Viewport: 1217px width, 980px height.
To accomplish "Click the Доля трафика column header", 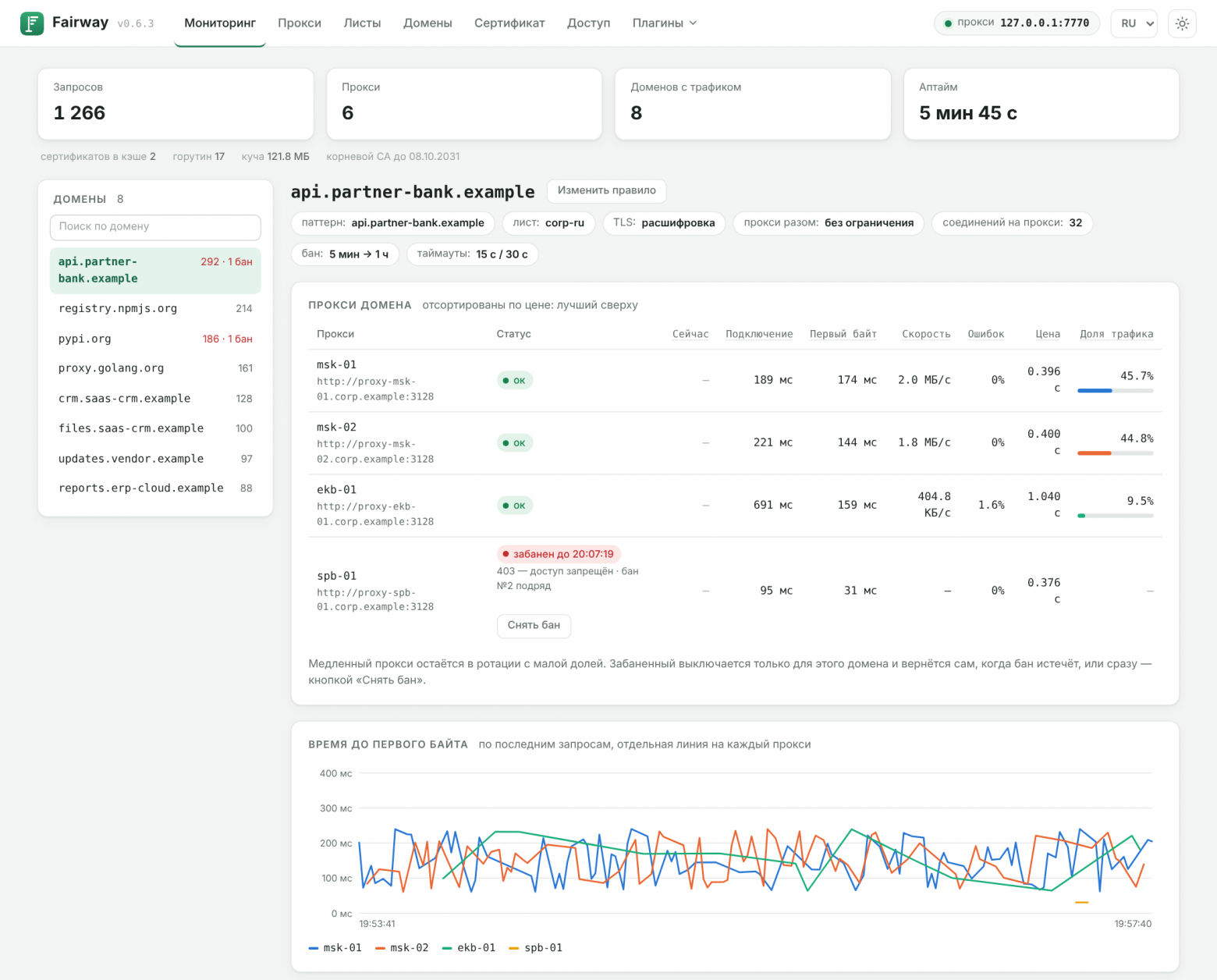I will (x=1116, y=334).
